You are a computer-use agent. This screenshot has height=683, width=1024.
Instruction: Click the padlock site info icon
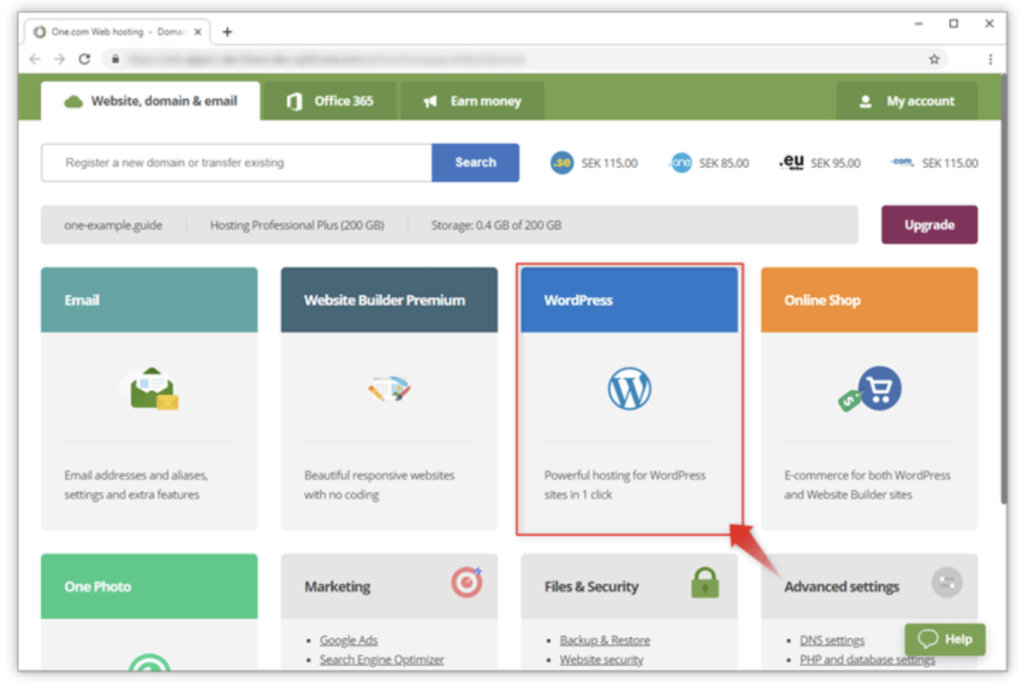point(116,59)
